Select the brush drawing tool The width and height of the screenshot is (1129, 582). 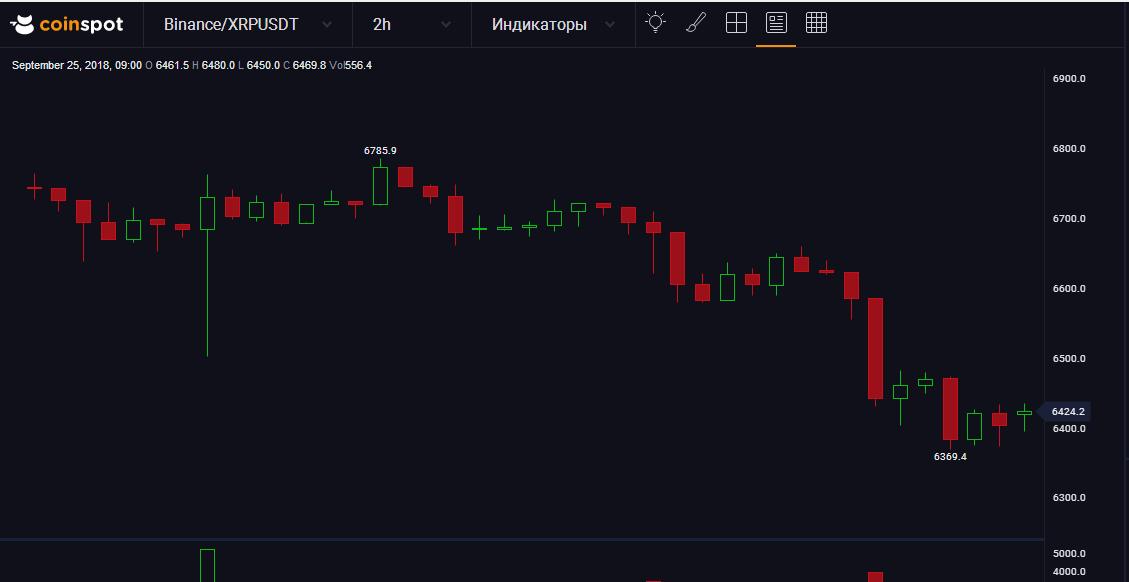pyautogui.click(x=696, y=23)
